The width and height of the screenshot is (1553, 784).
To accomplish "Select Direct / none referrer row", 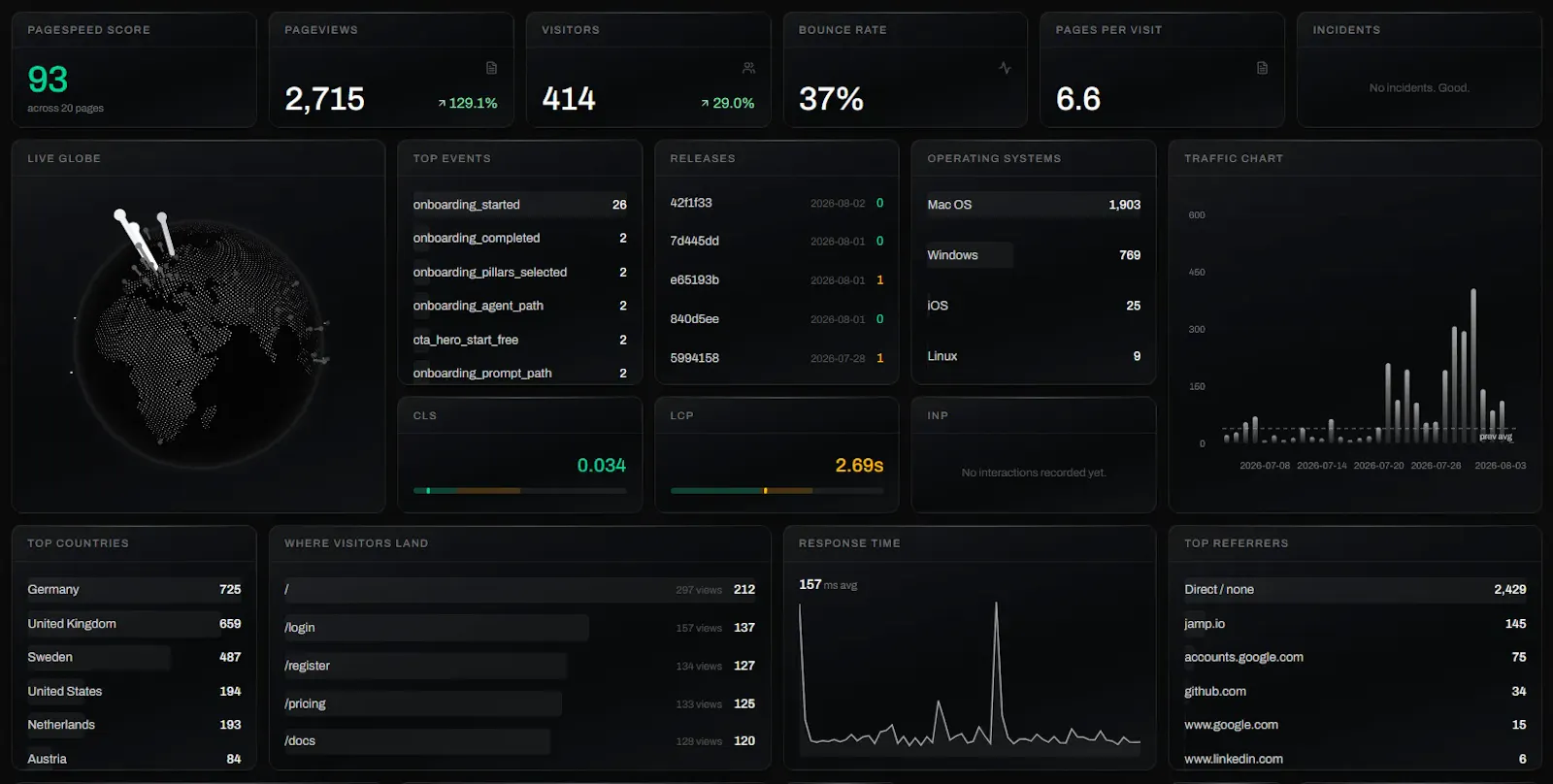I will [1355, 590].
